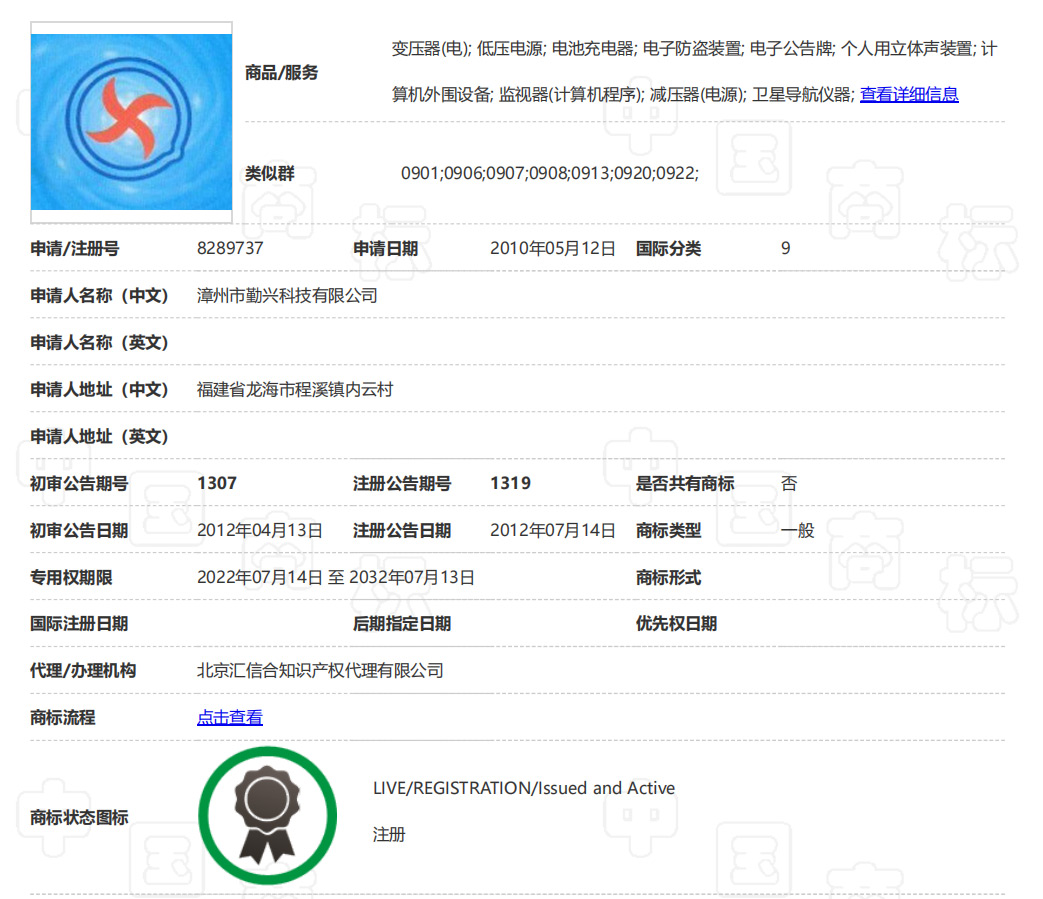
Task: Click the 后期指定日期 label
Action: (402, 624)
